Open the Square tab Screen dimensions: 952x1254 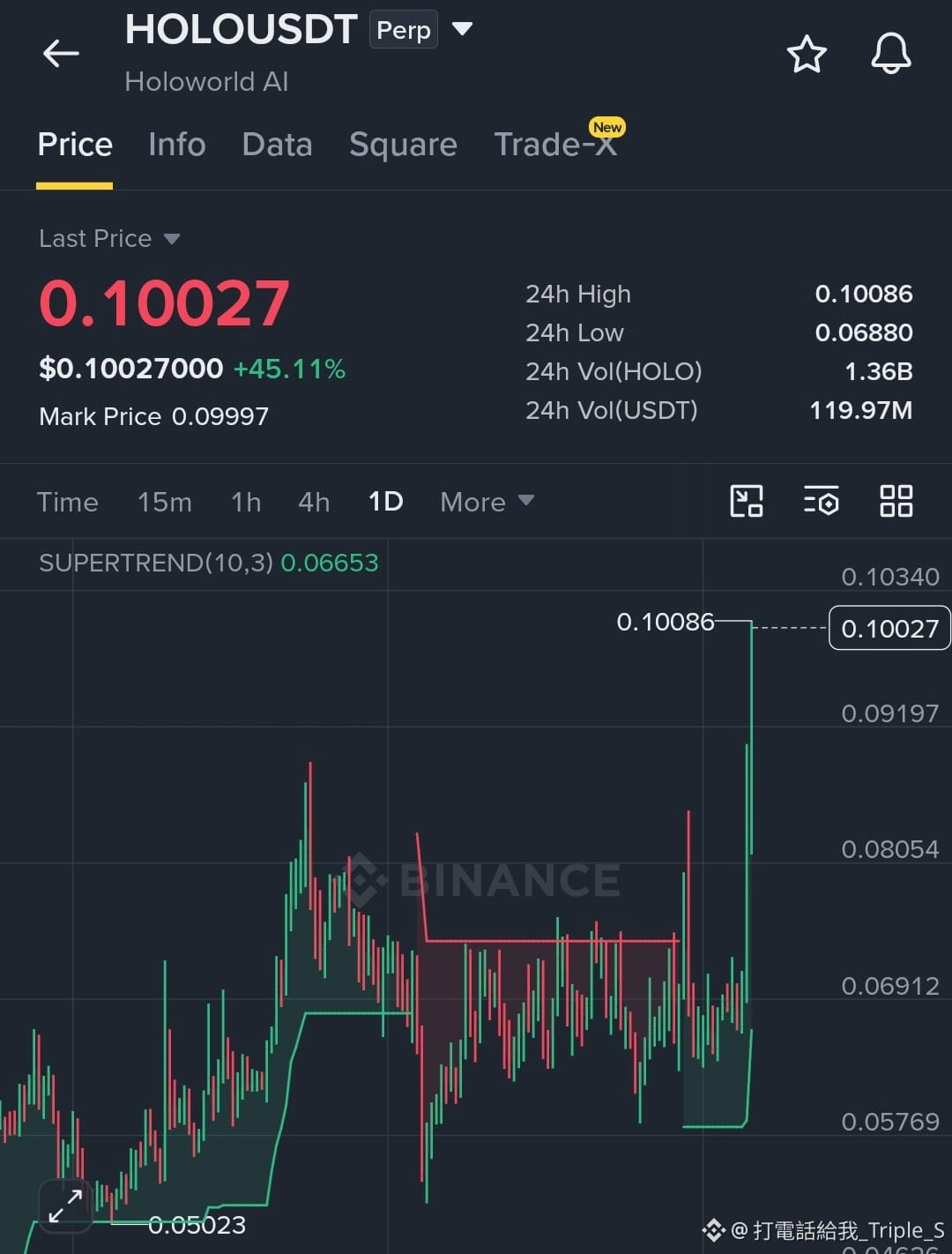tap(403, 144)
